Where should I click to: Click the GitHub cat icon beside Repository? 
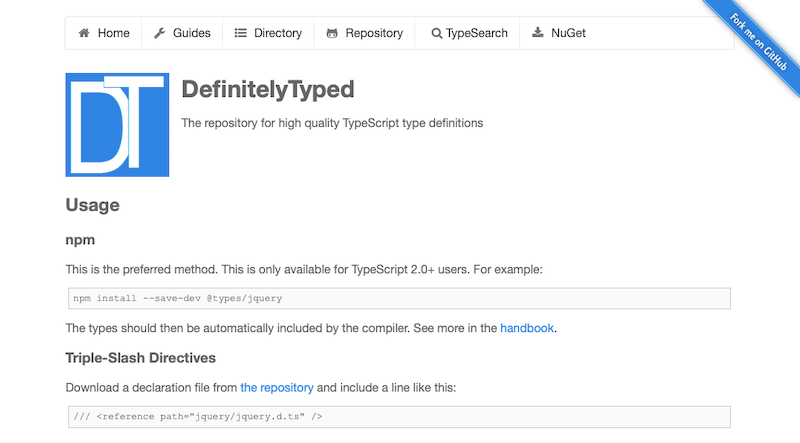[x=332, y=33]
